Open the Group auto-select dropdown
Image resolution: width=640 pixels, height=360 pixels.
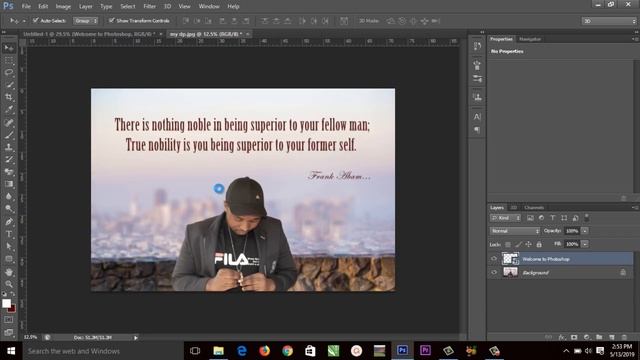(85, 20)
